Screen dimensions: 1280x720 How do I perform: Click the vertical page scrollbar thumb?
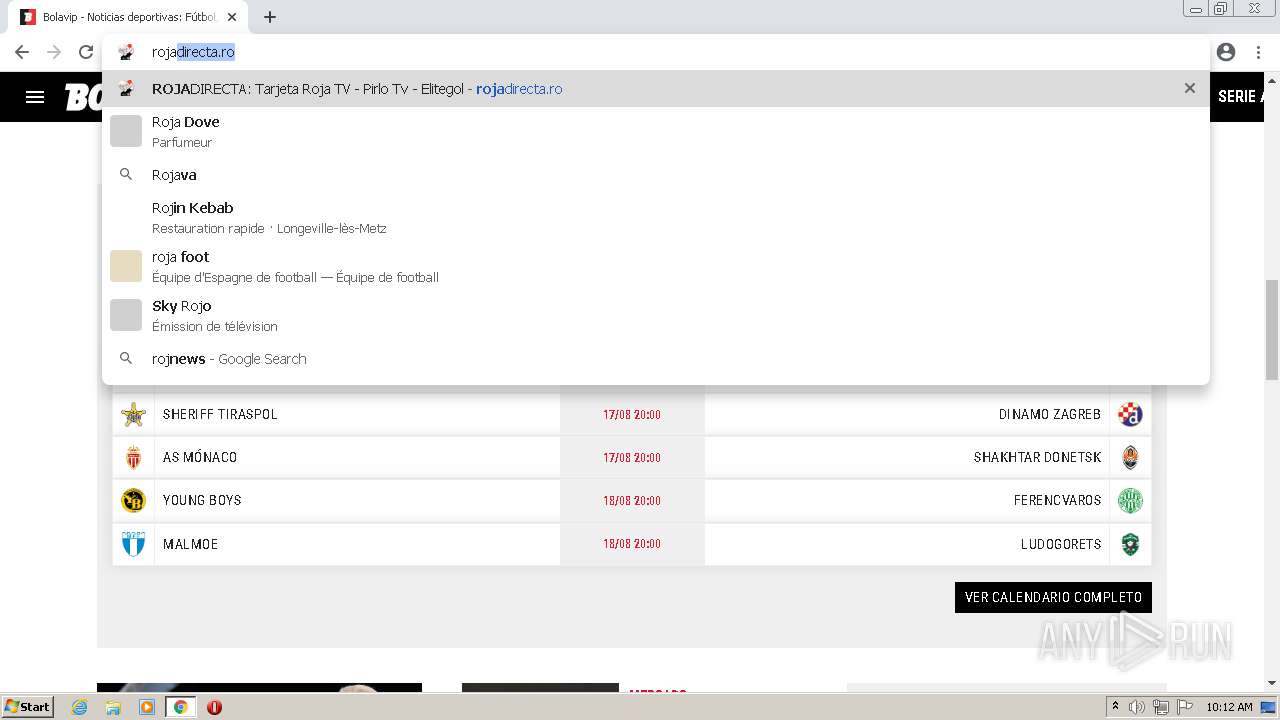tap(1272, 330)
